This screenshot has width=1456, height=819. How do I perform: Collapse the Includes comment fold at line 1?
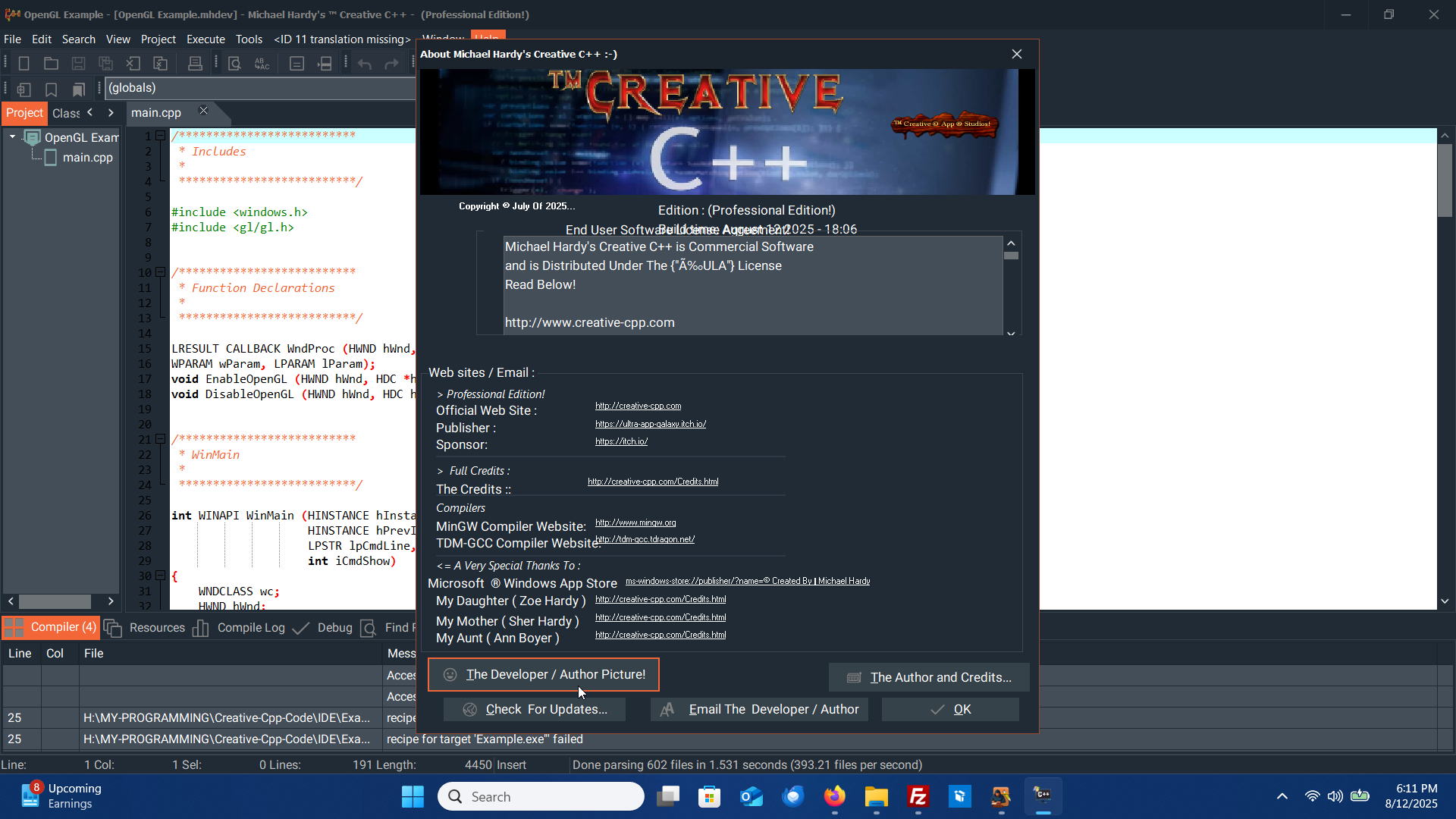click(161, 136)
